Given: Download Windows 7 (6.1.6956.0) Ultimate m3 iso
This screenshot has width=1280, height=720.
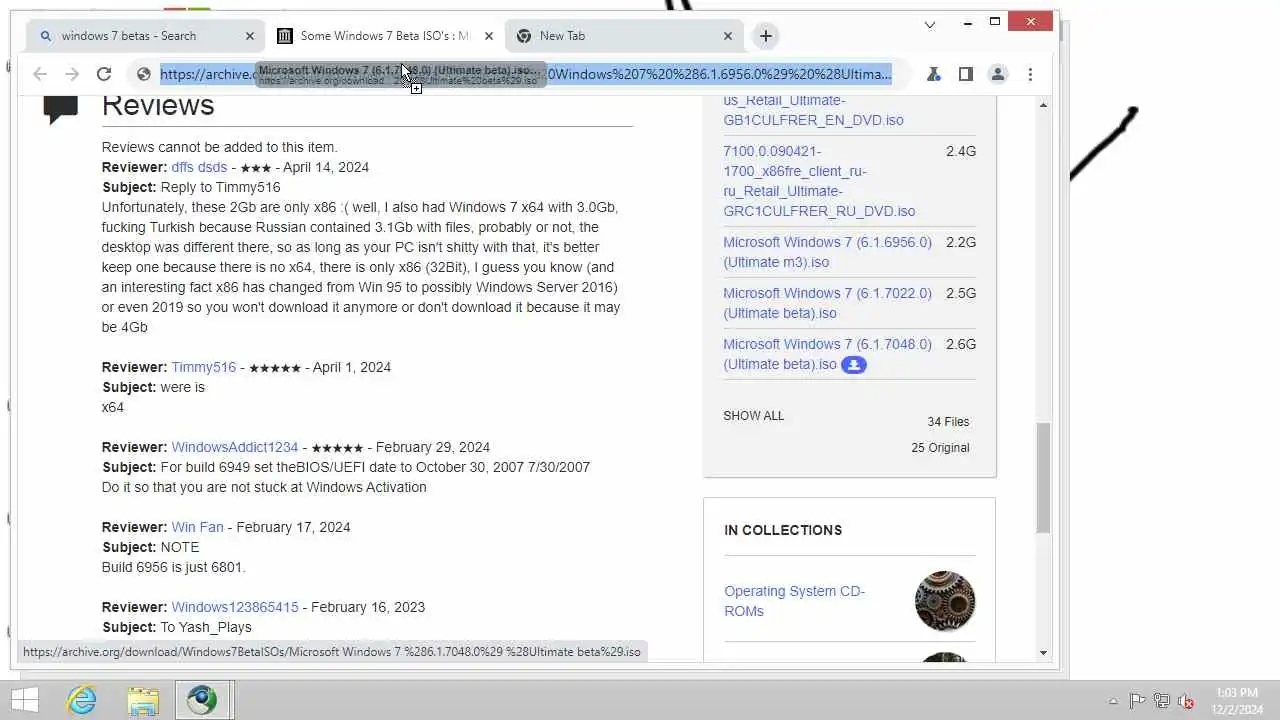Looking at the screenshot, I should (x=827, y=252).
